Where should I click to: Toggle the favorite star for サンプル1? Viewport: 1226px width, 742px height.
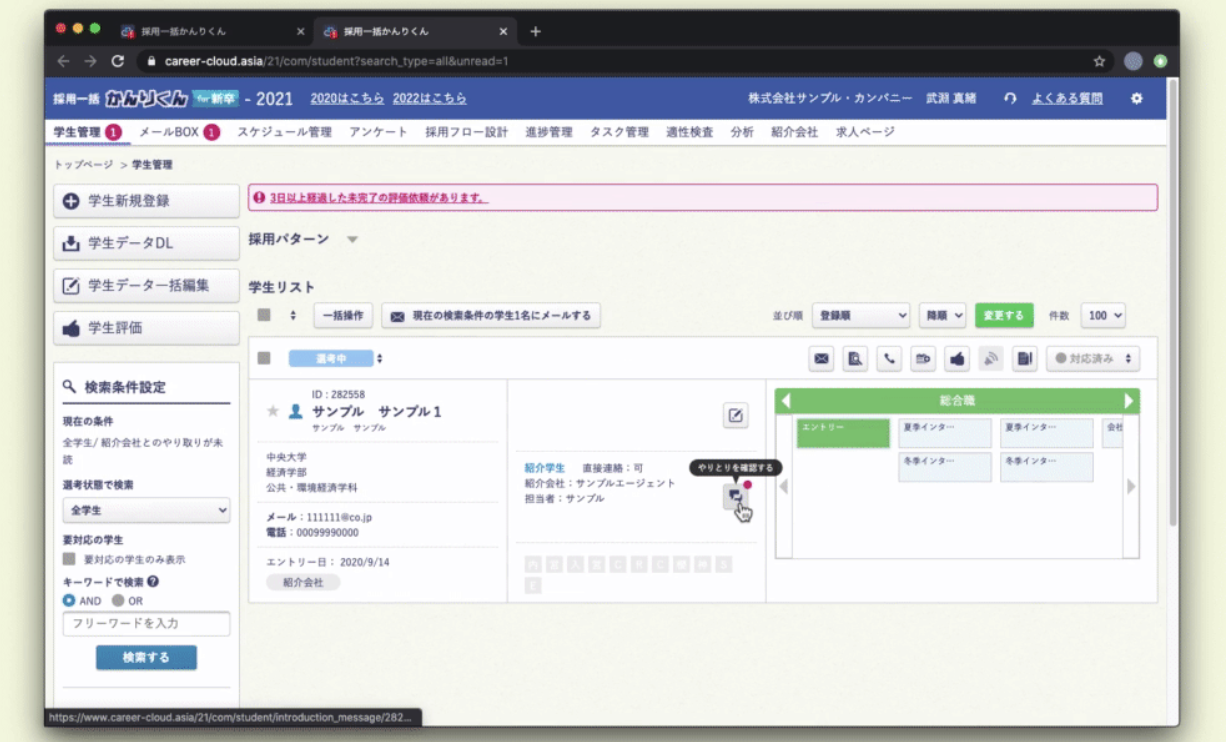tap(273, 411)
